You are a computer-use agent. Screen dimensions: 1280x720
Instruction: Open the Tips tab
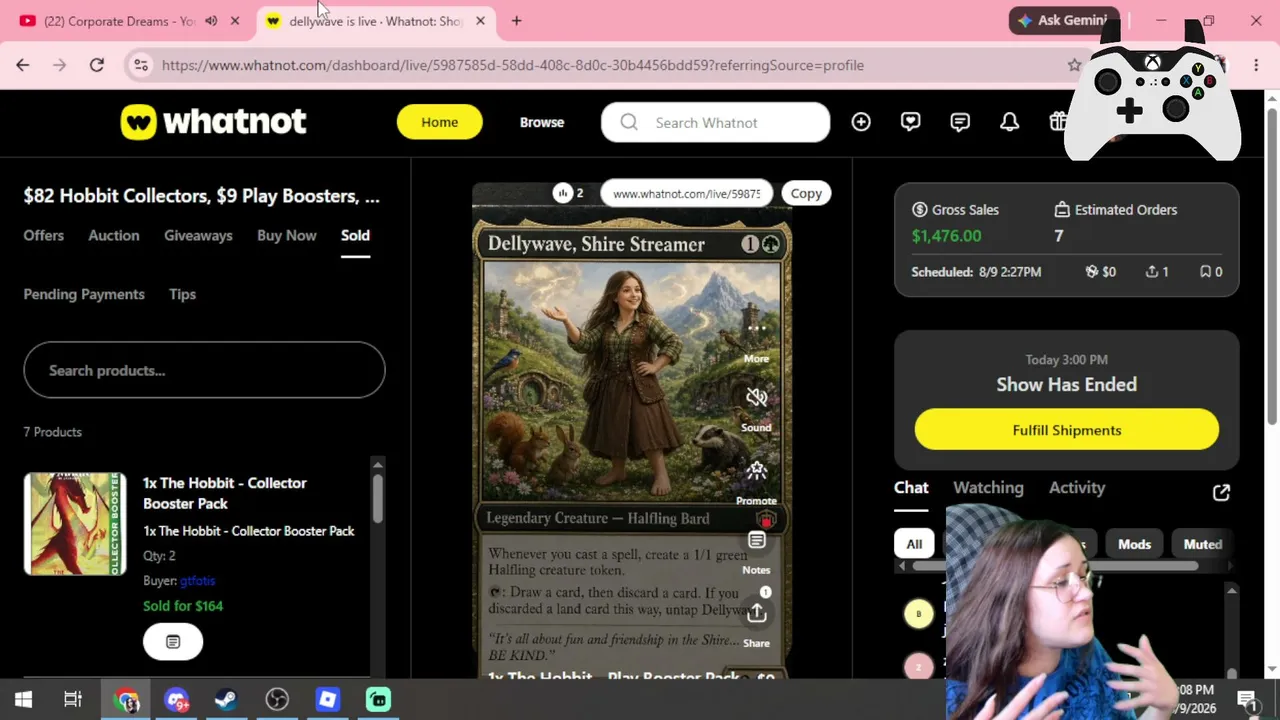183,294
